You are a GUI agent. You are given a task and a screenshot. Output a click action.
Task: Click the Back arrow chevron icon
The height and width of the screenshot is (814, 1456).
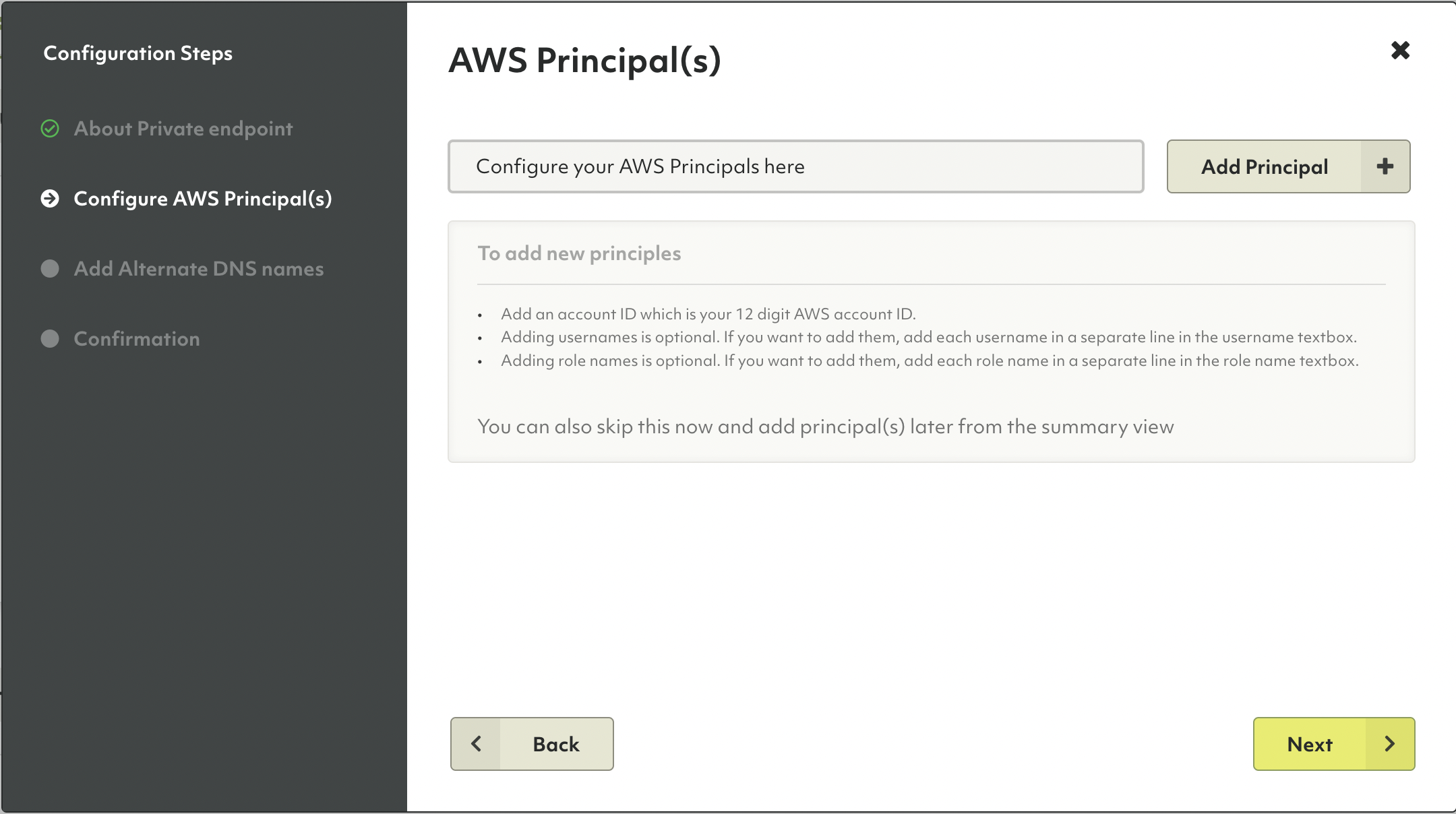click(x=475, y=744)
